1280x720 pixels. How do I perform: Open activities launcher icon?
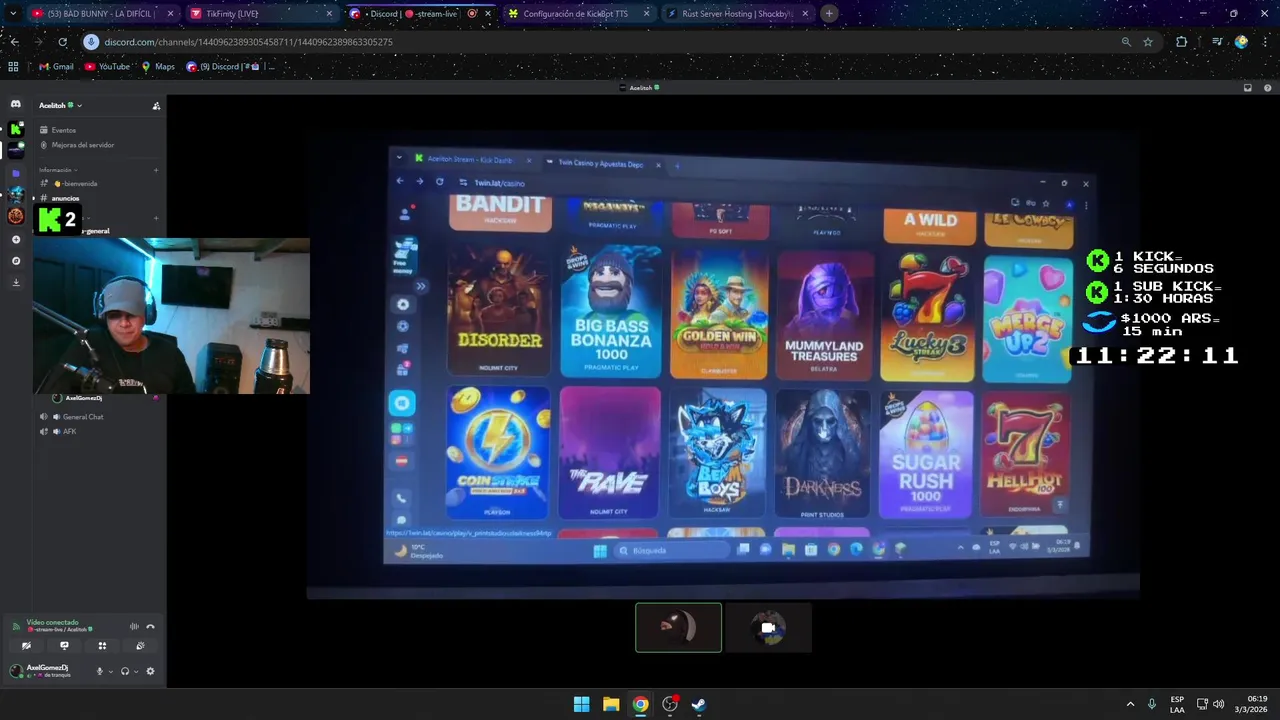click(102, 646)
